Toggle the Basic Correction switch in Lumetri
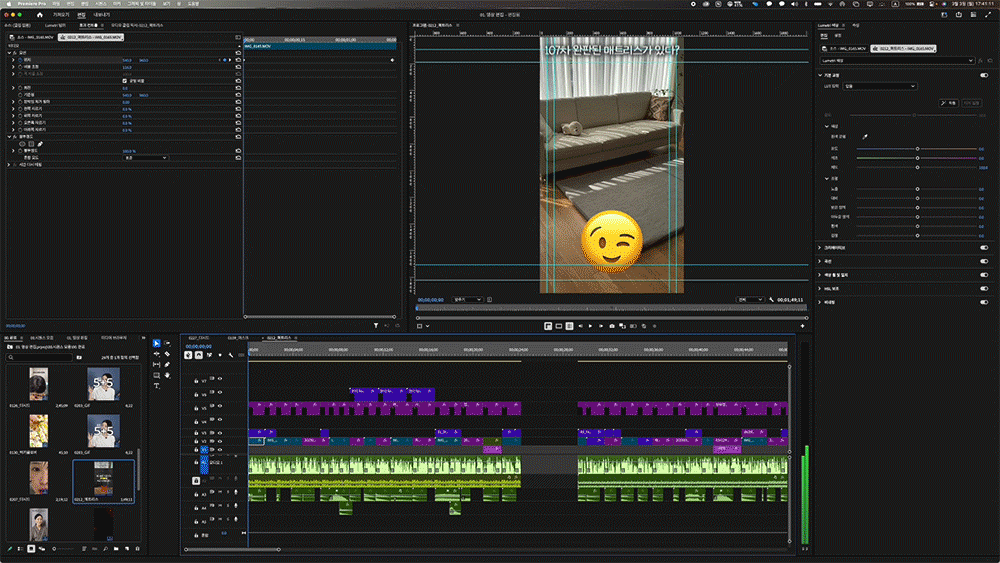Image resolution: width=1000 pixels, height=563 pixels. point(985,74)
